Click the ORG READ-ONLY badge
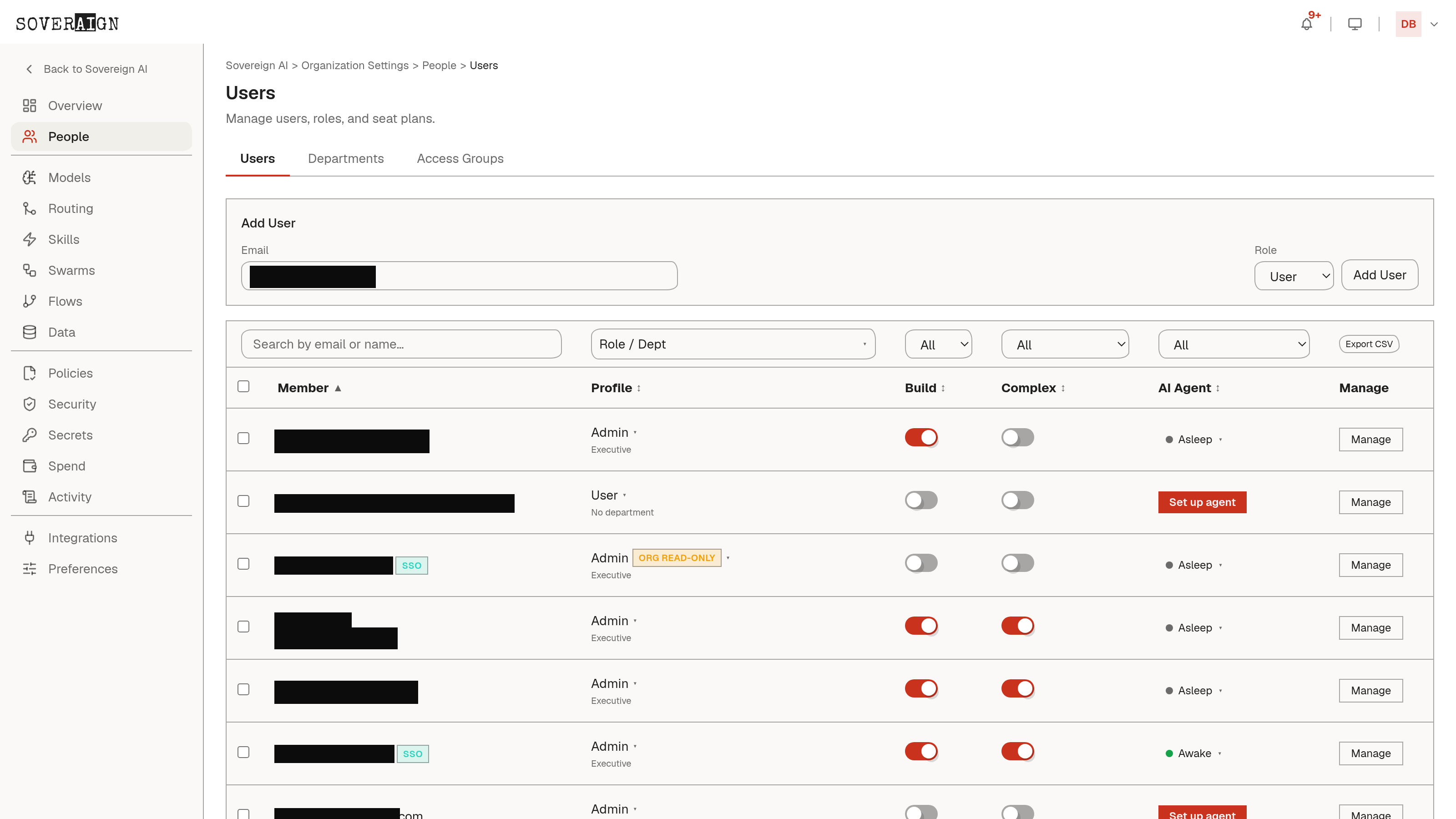1456x819 pixels. point(677,558)
